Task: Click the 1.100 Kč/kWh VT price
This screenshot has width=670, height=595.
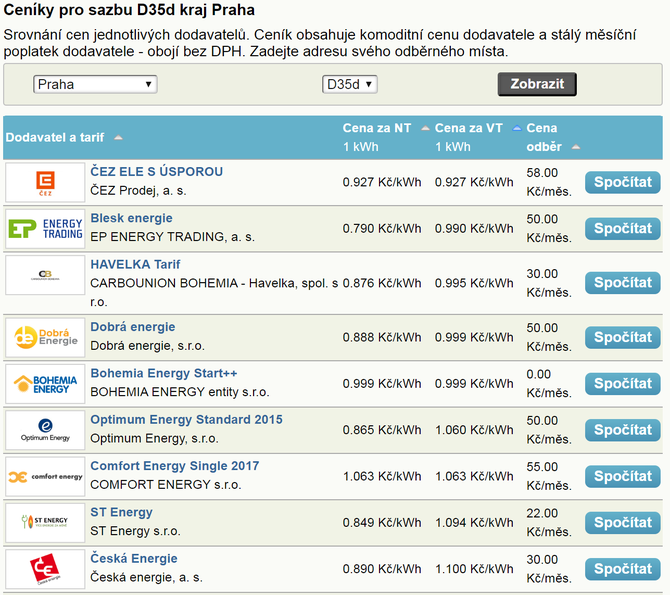Action: [474, 569]
